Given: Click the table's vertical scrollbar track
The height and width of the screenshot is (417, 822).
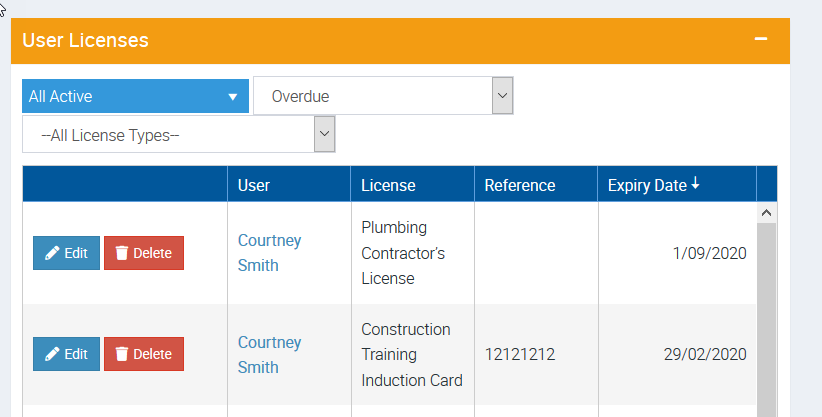Looking at the screenshot, I should coord(766,320).
